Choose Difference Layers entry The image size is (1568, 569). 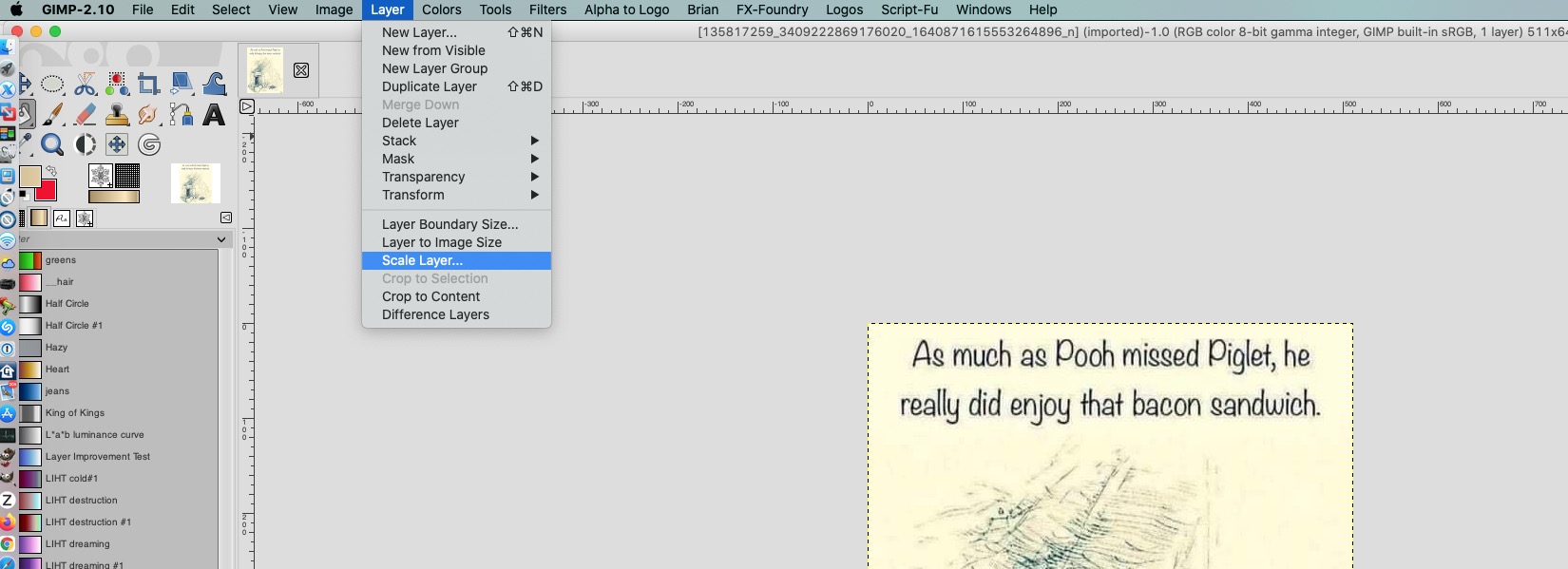pos(456,314)
